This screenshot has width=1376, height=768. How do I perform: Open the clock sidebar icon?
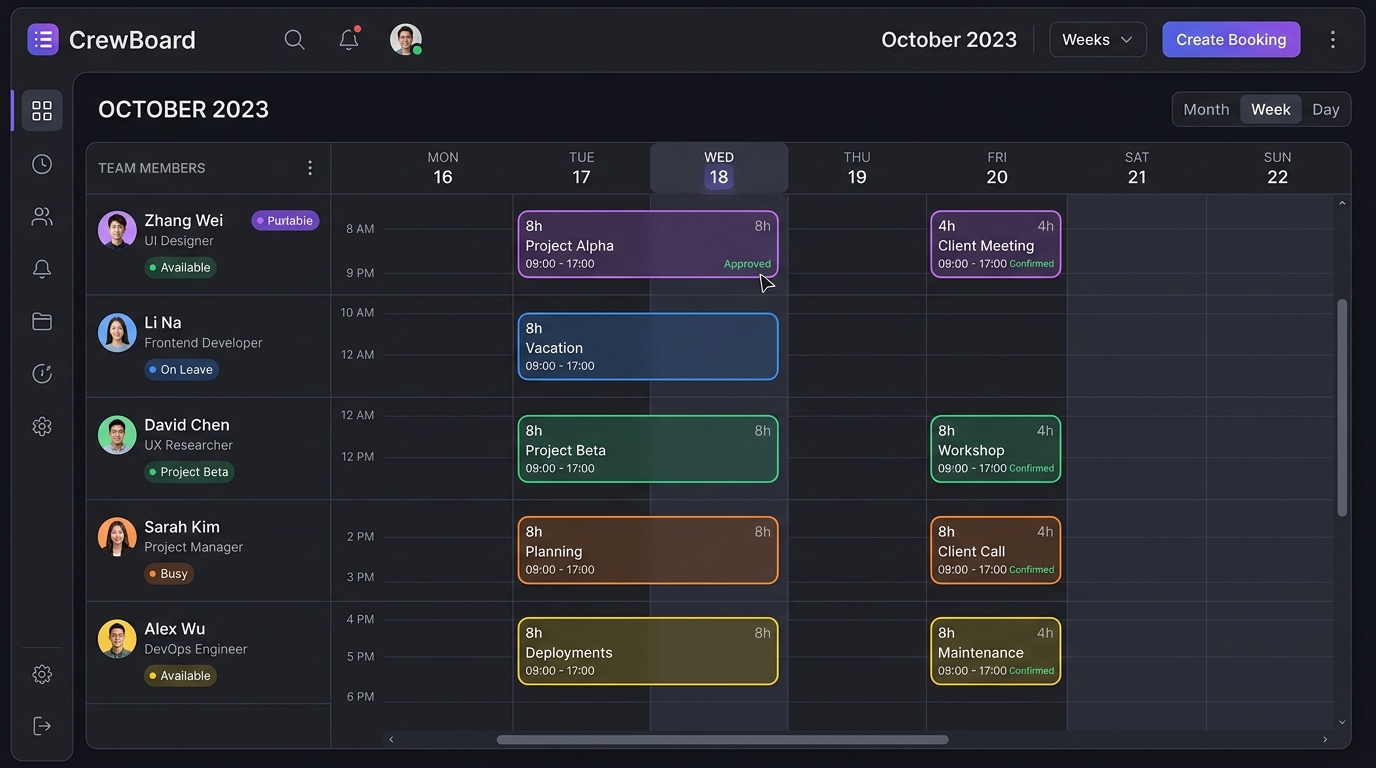click(42, 164)
